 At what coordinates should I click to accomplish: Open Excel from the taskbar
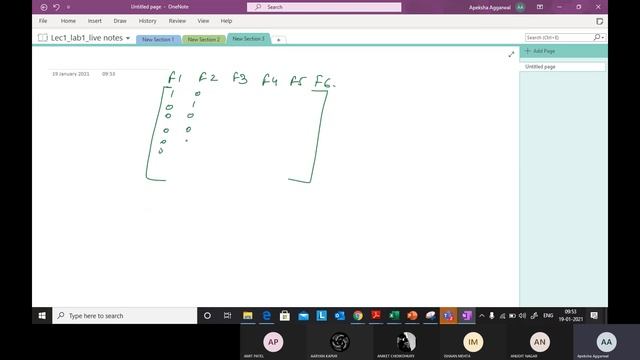pos(394,316)
